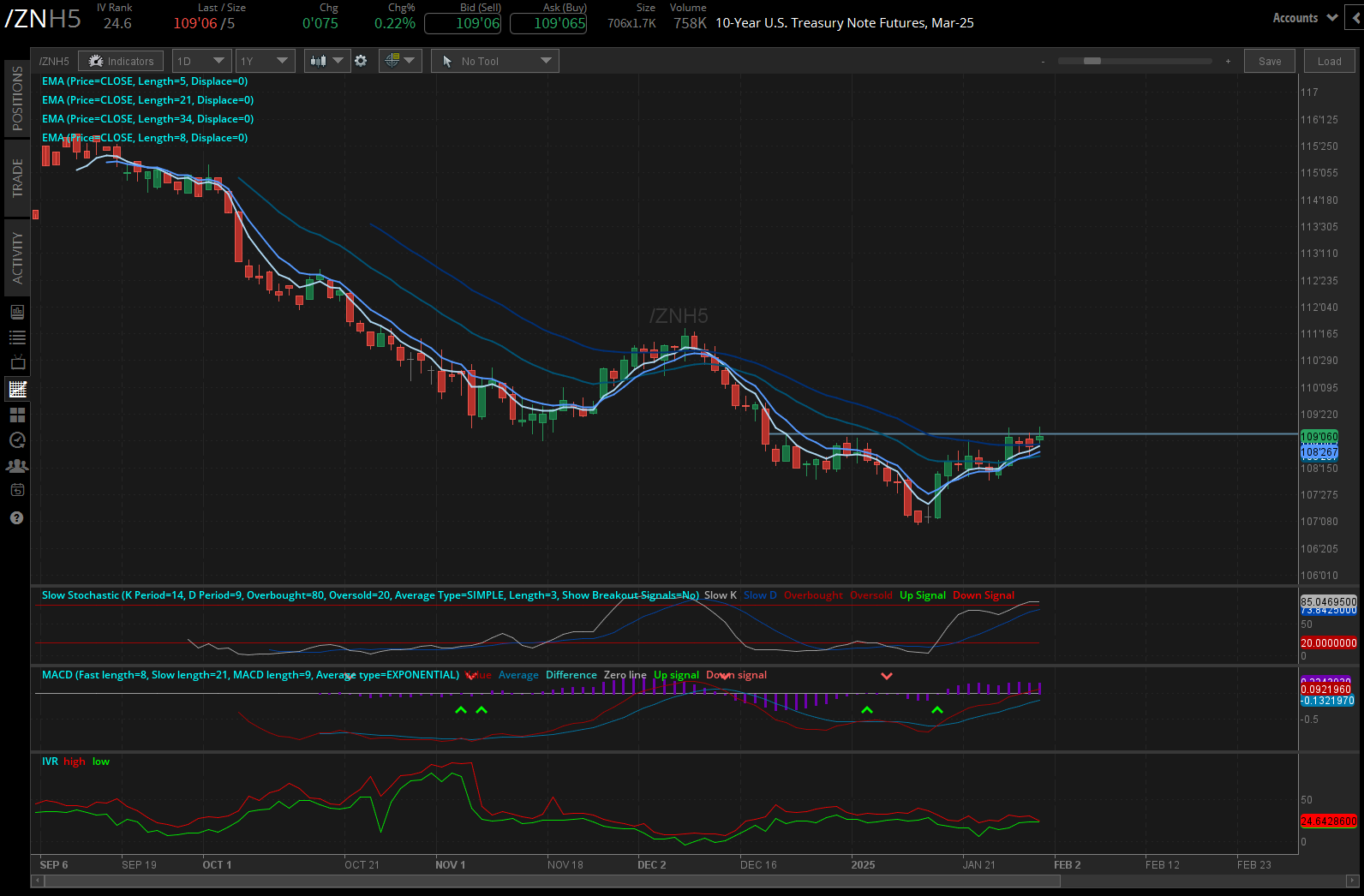Click the green 109'060 price tag on axis

coord(1319,437)
